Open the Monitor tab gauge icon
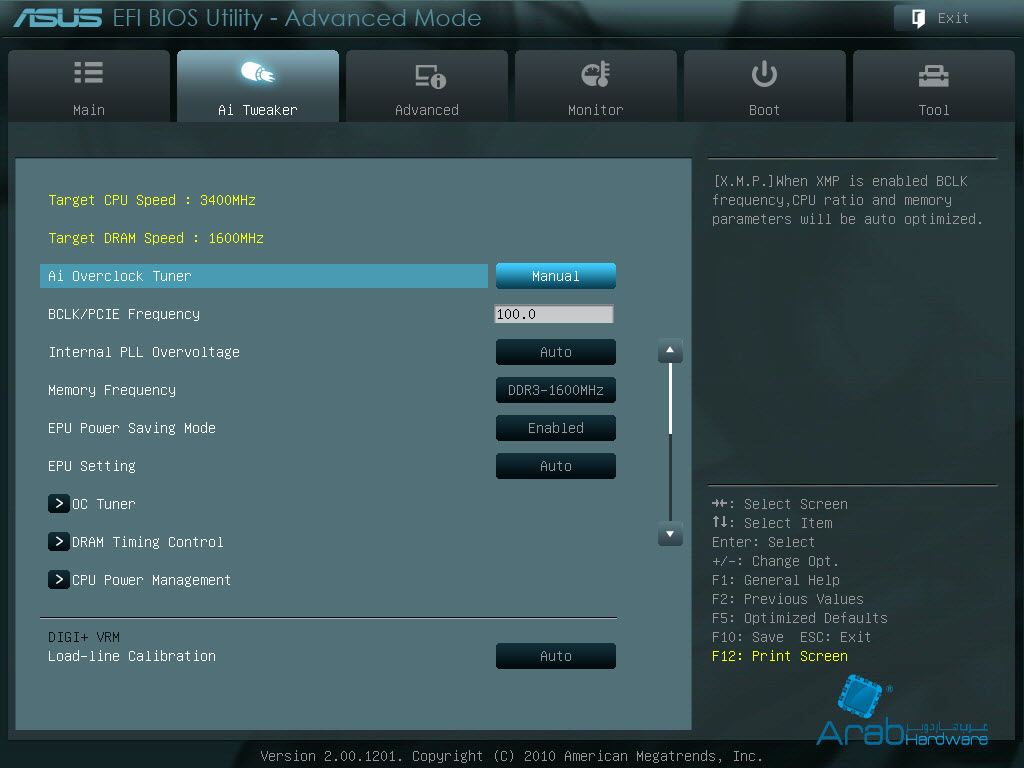 pyautogui.click(x=596, y=74)
